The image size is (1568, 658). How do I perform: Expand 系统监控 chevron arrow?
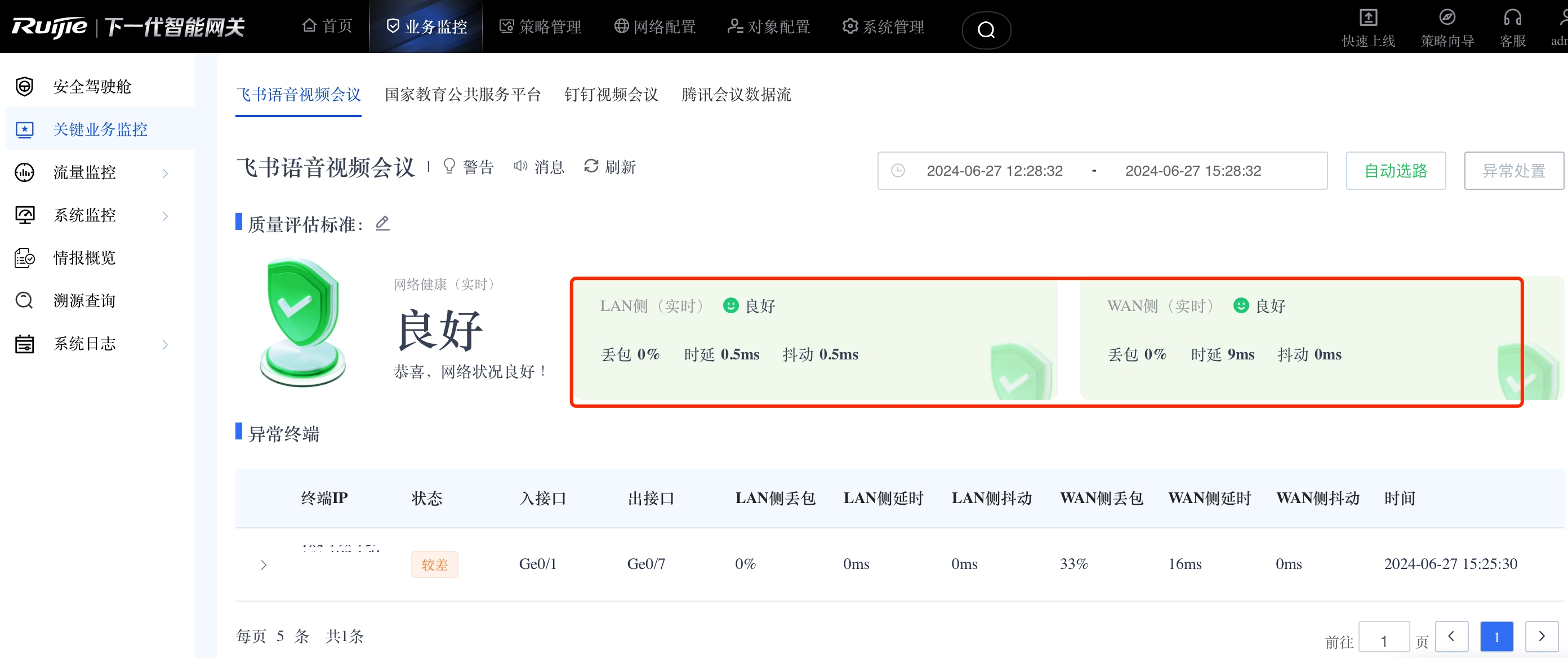165,215
